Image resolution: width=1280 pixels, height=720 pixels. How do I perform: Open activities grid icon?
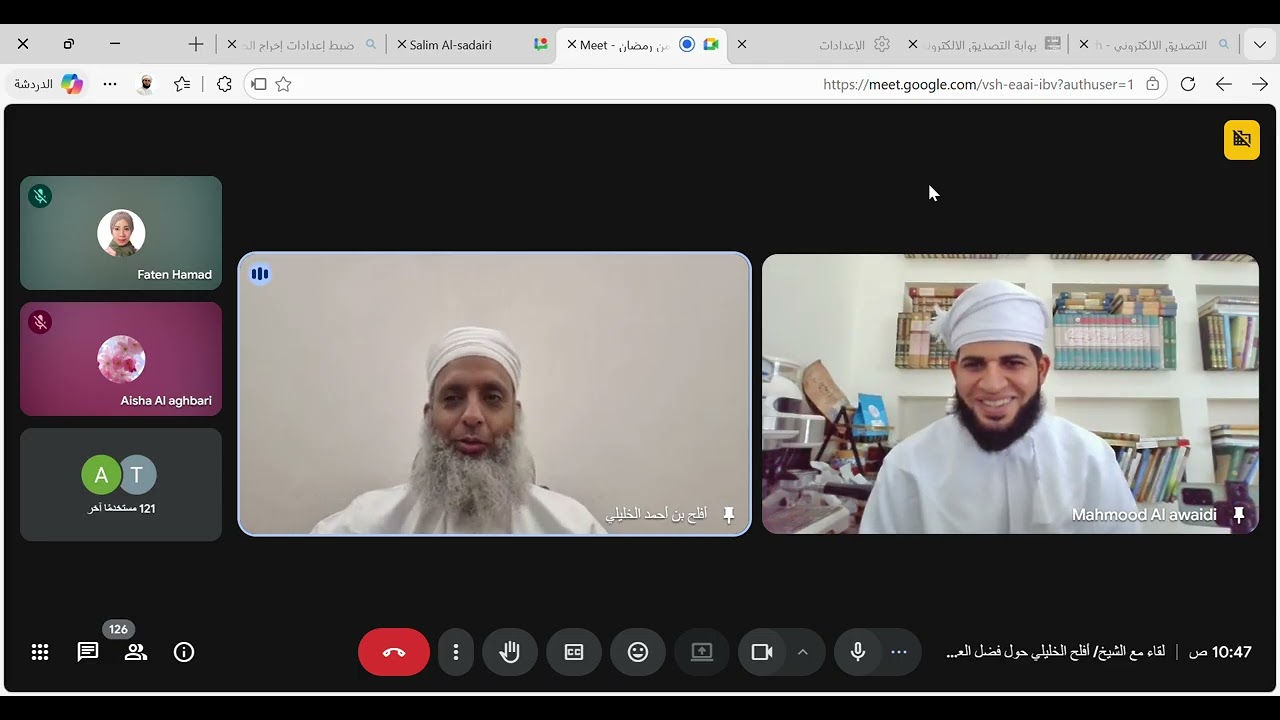40,652
